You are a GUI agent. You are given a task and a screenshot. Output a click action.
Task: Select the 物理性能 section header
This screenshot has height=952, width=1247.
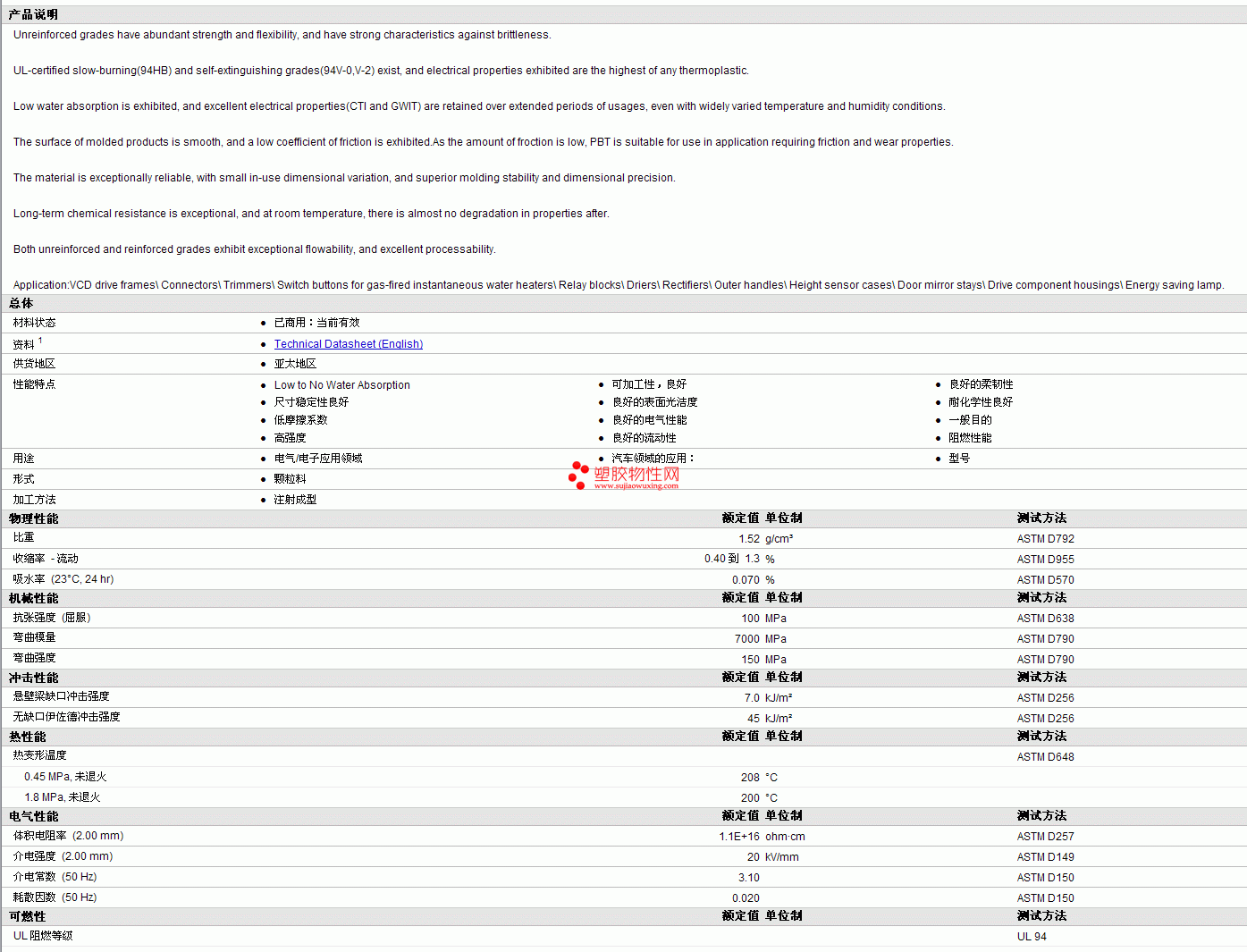[33, 518]
